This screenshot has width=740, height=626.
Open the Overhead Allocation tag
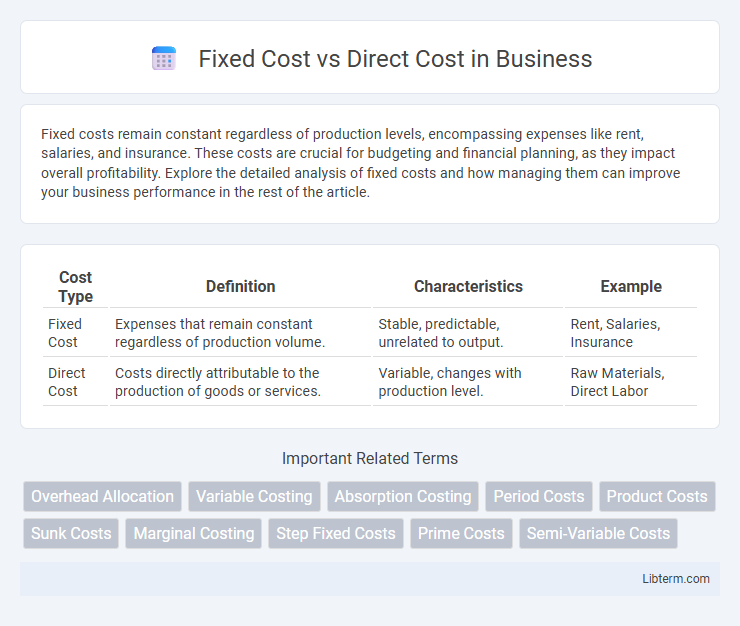coord(102,496)
